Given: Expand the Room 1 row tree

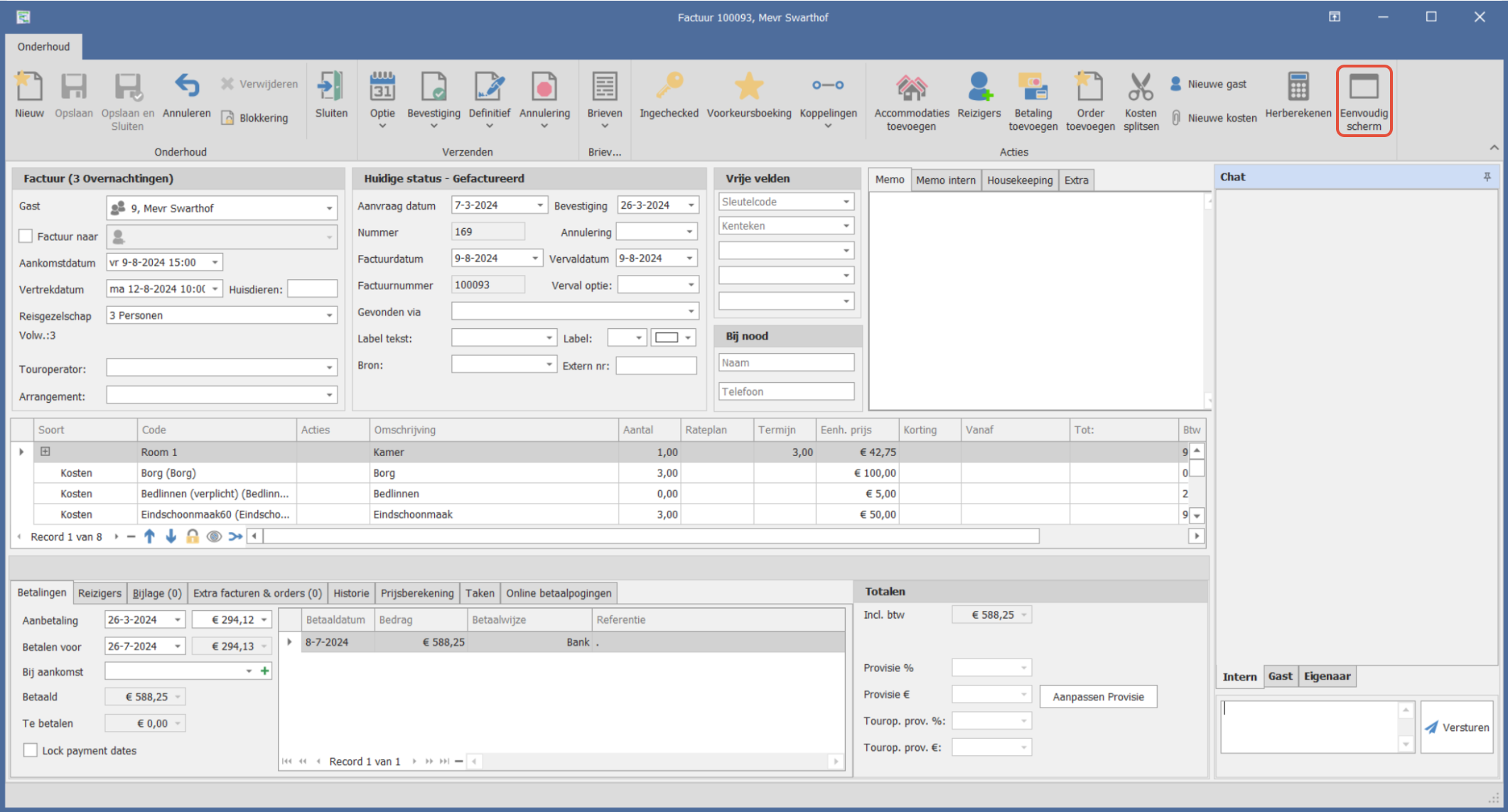Looking at the screenshot, I should [45, 451].
